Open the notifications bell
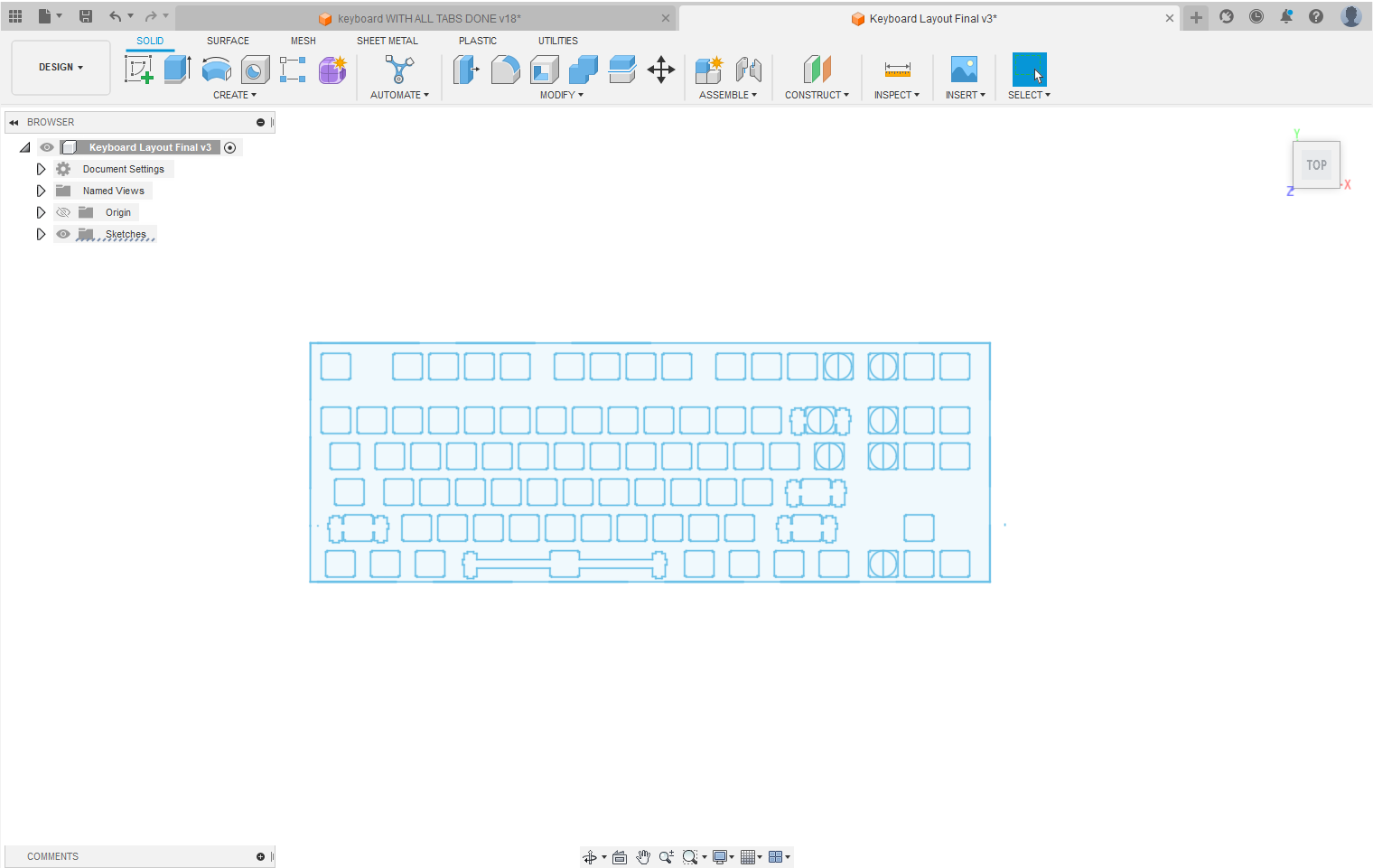 click(x=1286, y=16)
